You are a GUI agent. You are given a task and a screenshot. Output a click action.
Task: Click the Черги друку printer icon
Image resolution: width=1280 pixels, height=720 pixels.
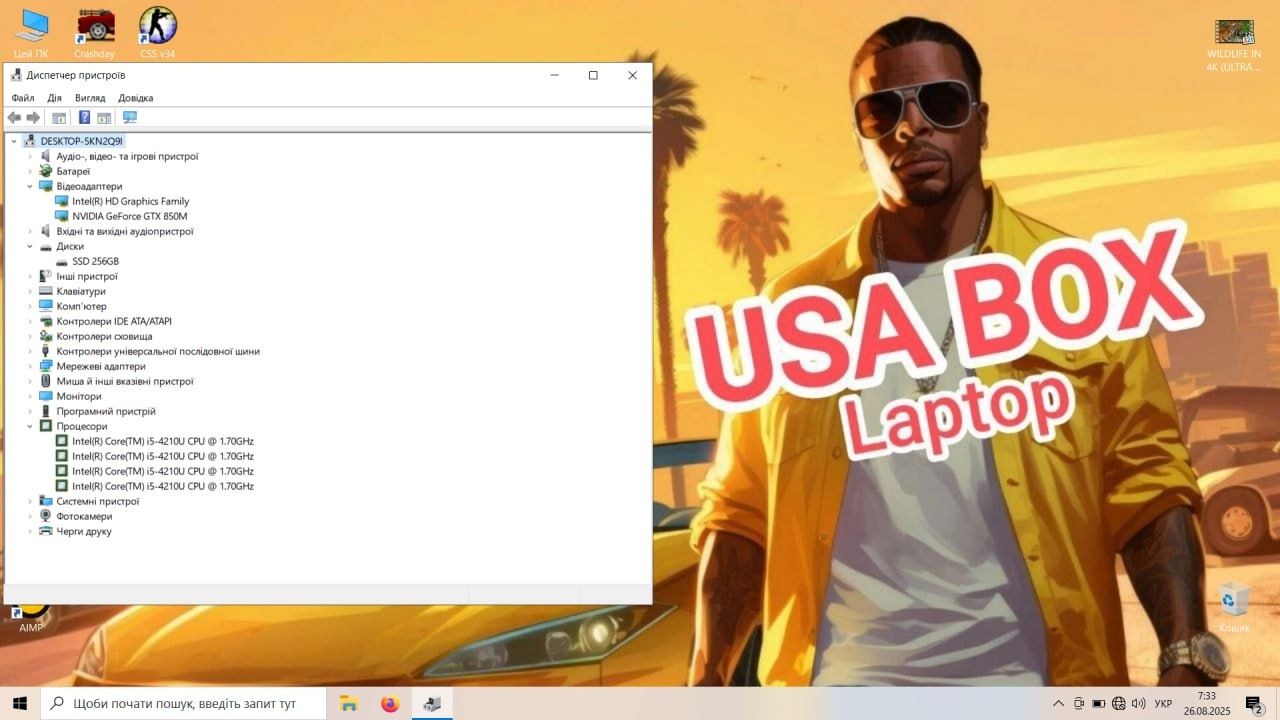46,531
